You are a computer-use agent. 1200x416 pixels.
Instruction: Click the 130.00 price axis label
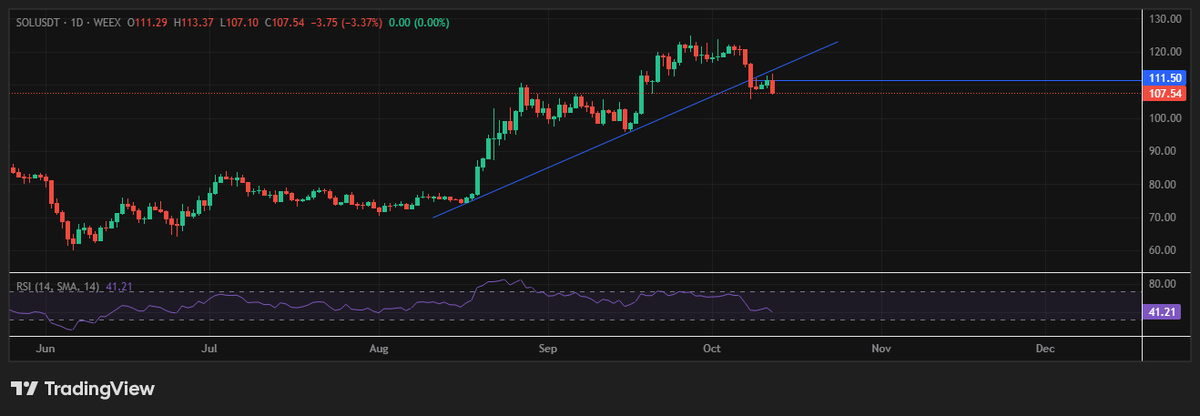(1166, 19)
